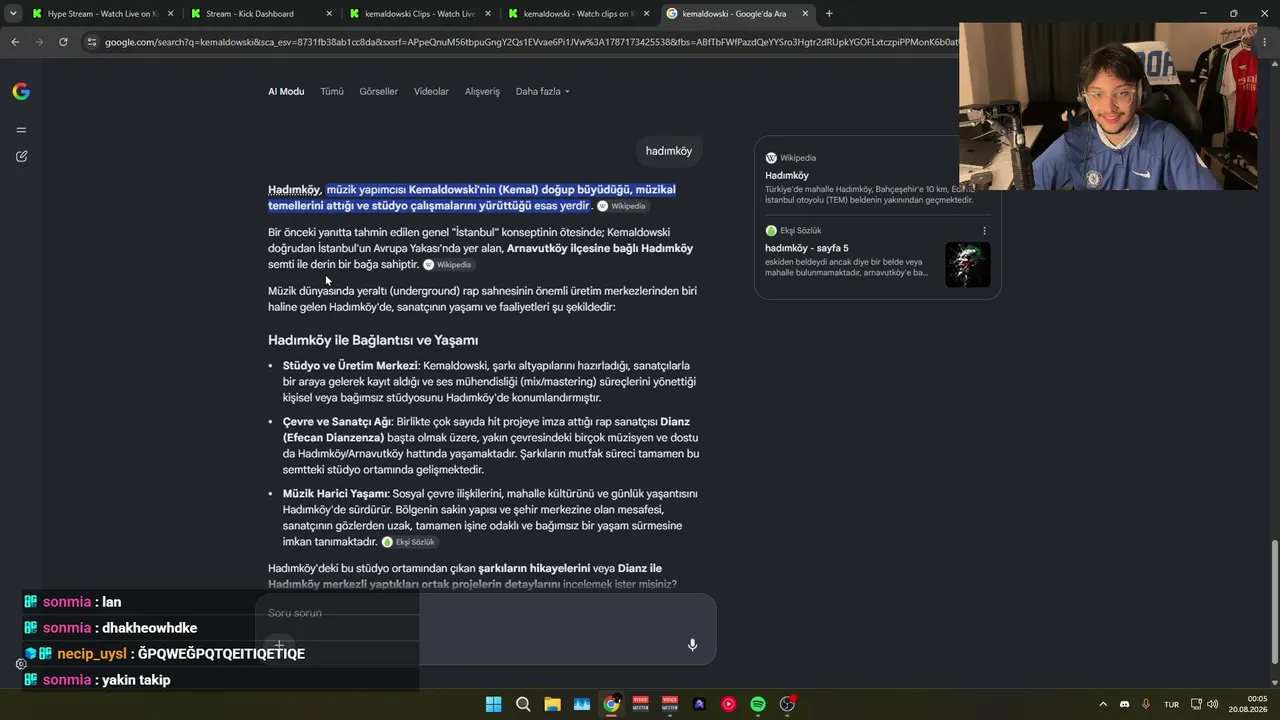Click the microphone in the question box
Viewport: 1280px width, 720px height.
pyautogui.click(x=692, y=645)
